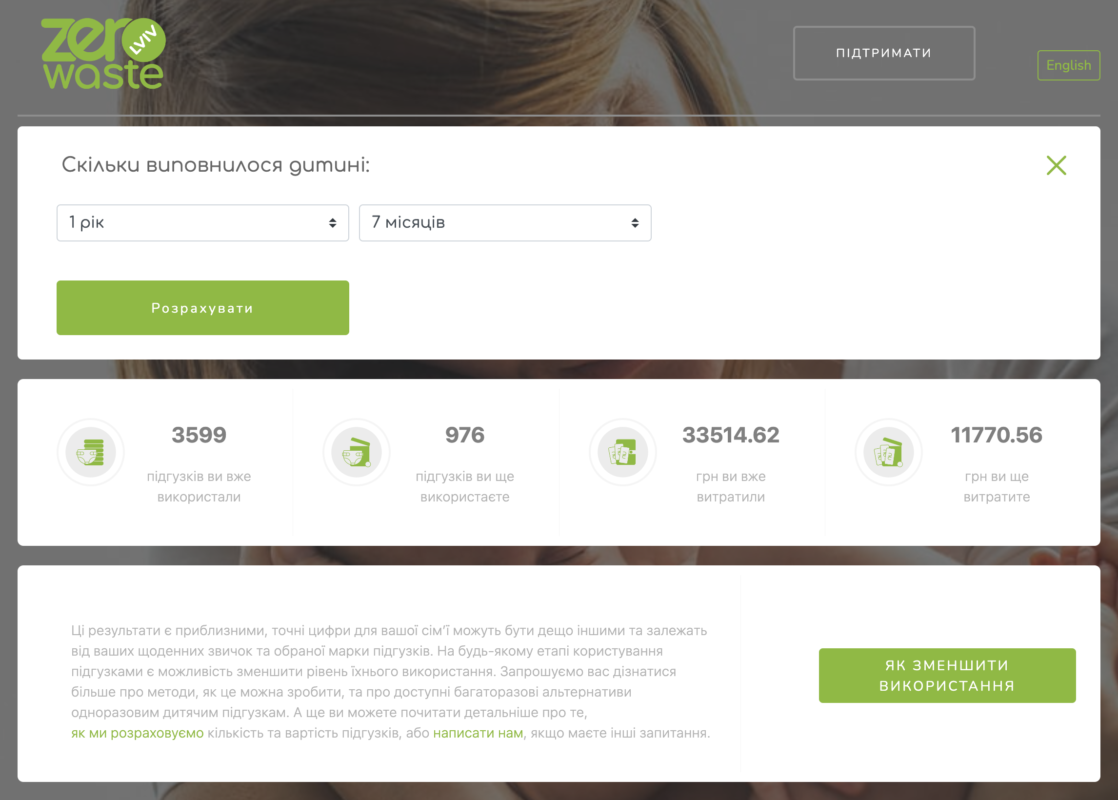Click the ЯК ЗМЕНШИТИ ВИКОРИСТАННЯ button
The width and height of the screenshot is (1118, 800).
point(947,675)
